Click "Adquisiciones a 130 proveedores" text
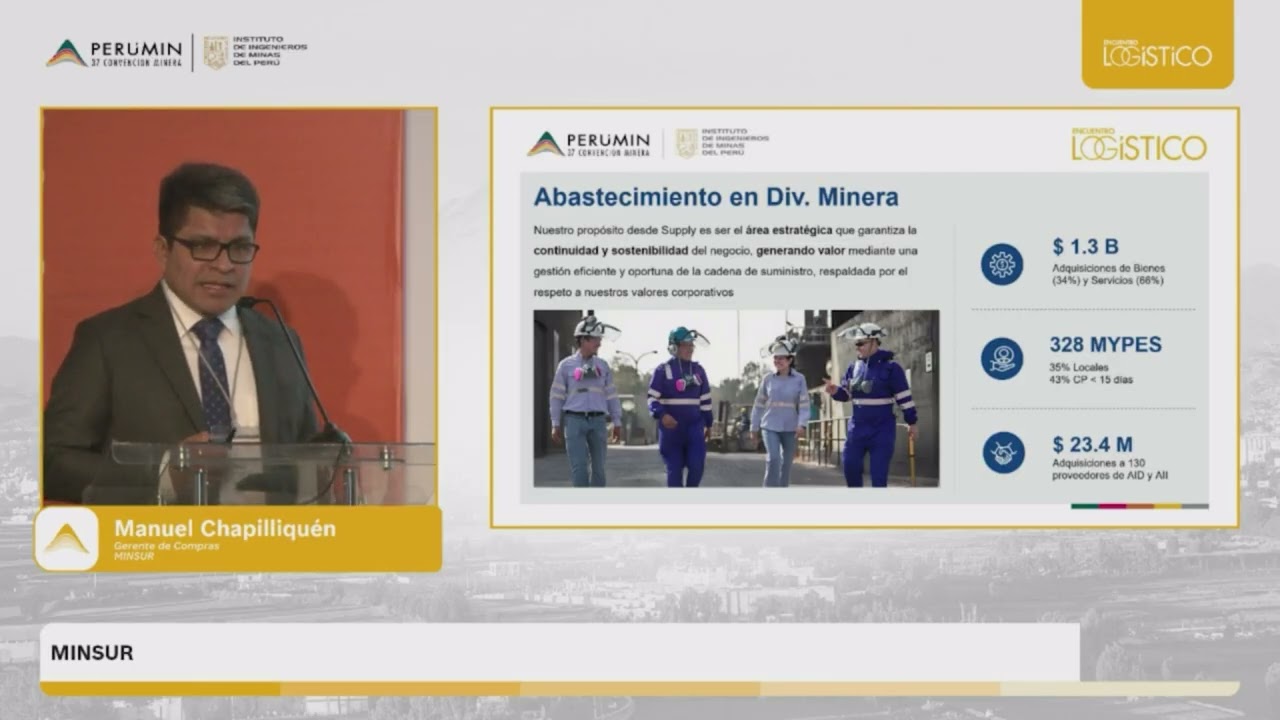 [1110, 469]
